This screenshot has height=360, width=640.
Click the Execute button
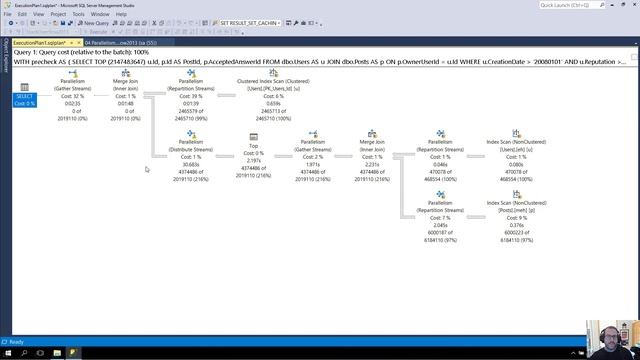click(95, 32)
